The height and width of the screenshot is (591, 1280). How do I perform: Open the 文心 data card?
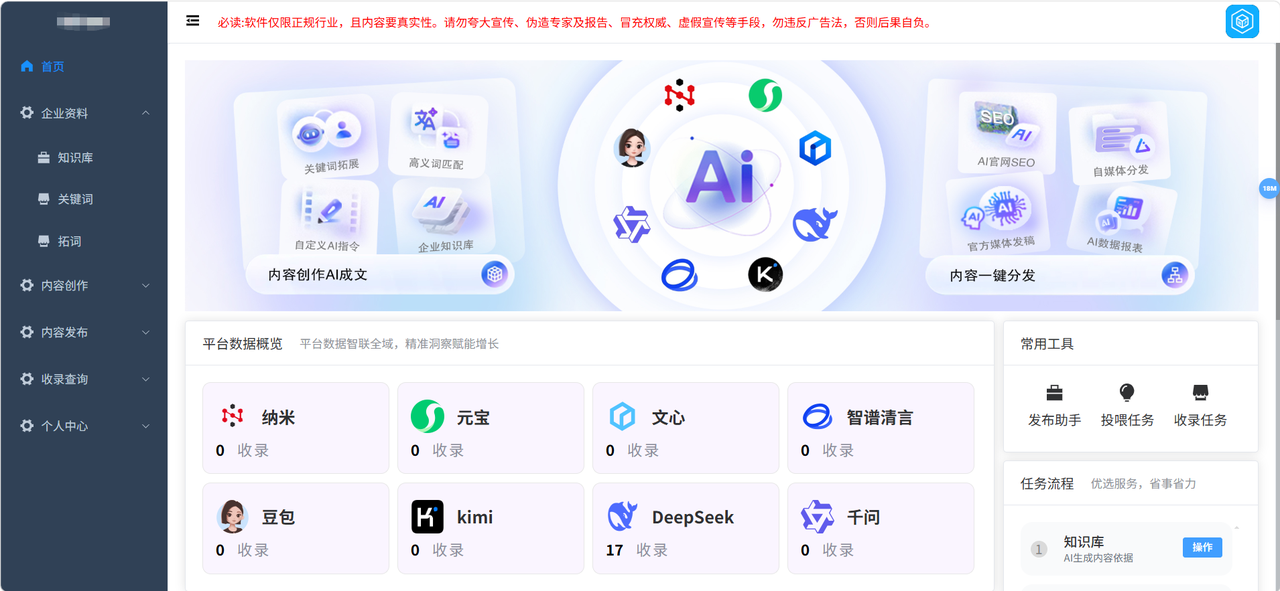click(685, 428)
